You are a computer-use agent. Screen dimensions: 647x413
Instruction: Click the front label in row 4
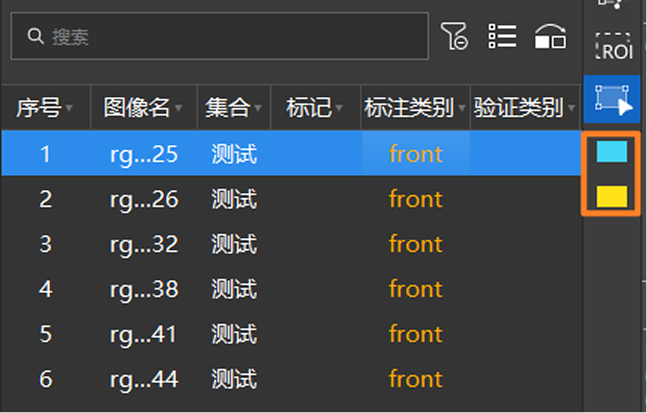pos(416,289)
